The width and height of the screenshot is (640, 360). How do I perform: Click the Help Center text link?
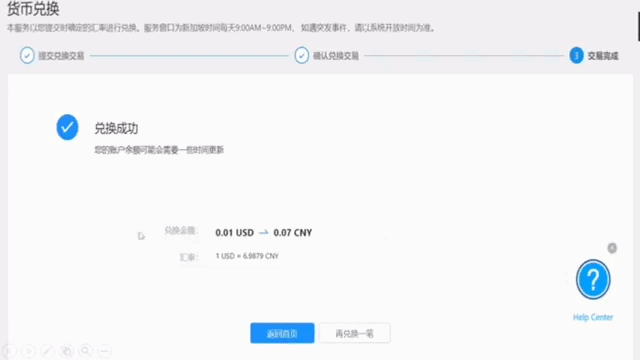593,317
